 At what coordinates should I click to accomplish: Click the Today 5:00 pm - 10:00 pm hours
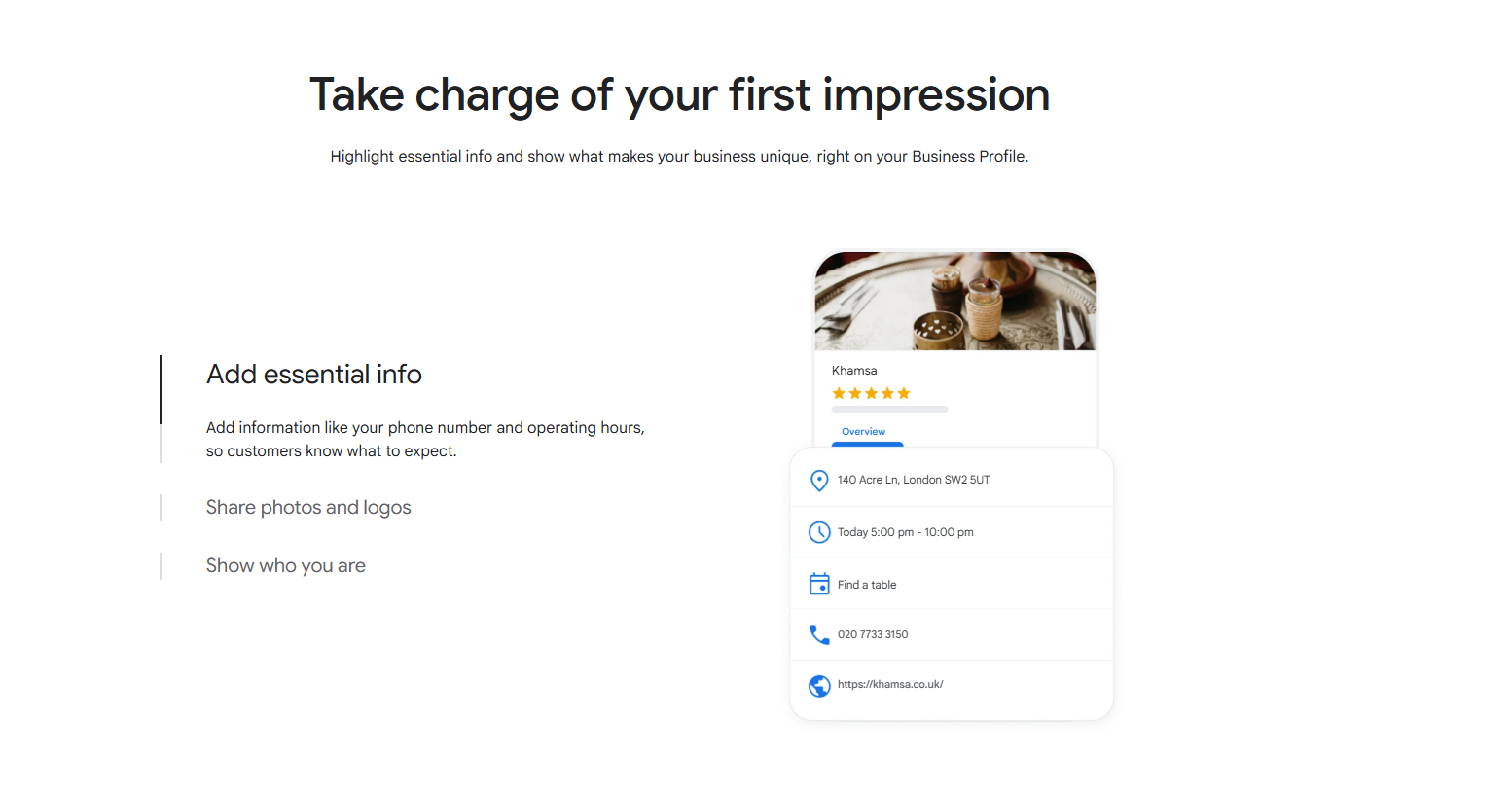pyautogui.click(x=906, y=532)
